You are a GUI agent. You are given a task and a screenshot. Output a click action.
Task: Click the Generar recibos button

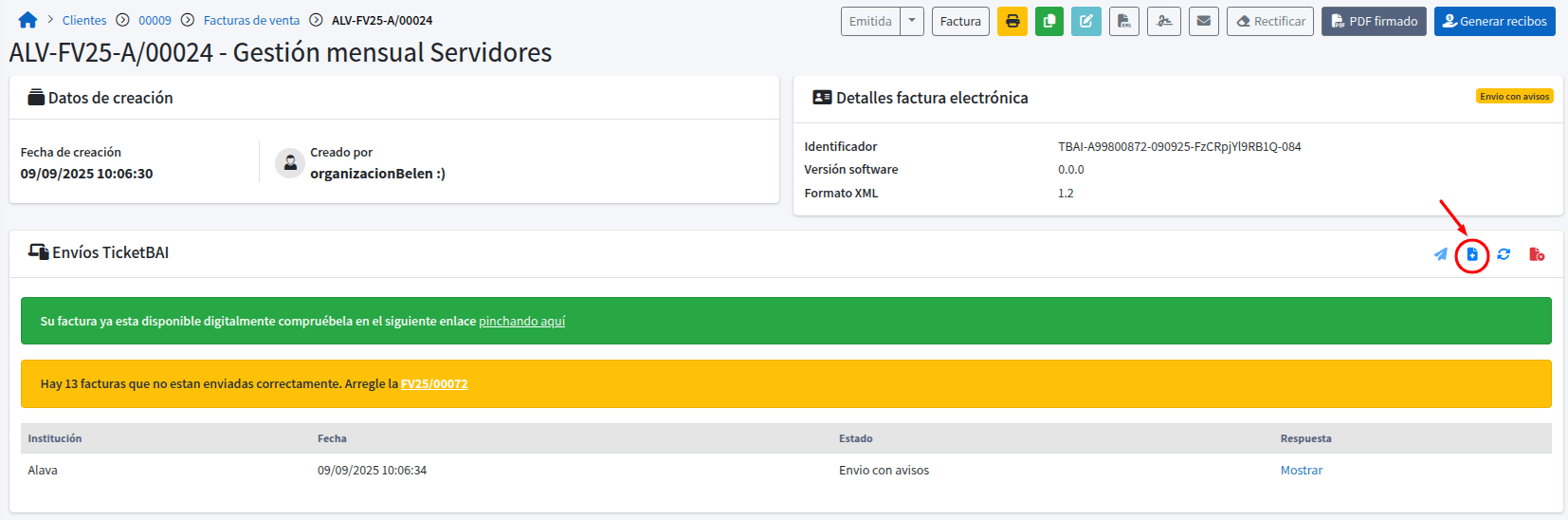1495,21
